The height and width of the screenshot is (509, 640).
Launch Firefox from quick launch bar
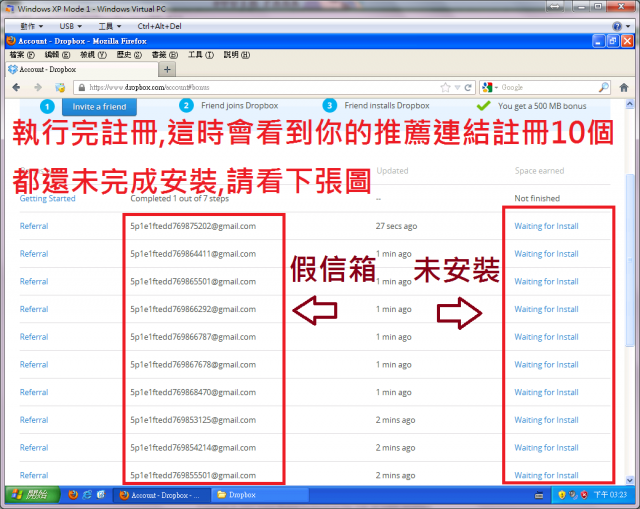[x=73, y=495]
